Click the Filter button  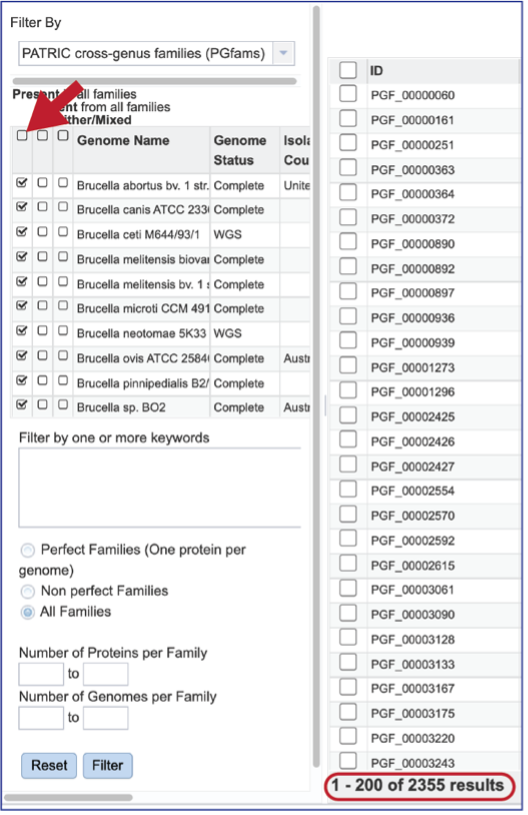coord(108,766)
